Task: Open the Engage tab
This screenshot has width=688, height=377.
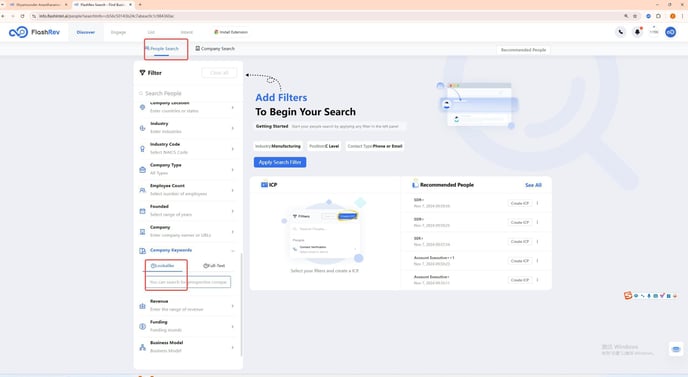Action: tap(118, 32)
